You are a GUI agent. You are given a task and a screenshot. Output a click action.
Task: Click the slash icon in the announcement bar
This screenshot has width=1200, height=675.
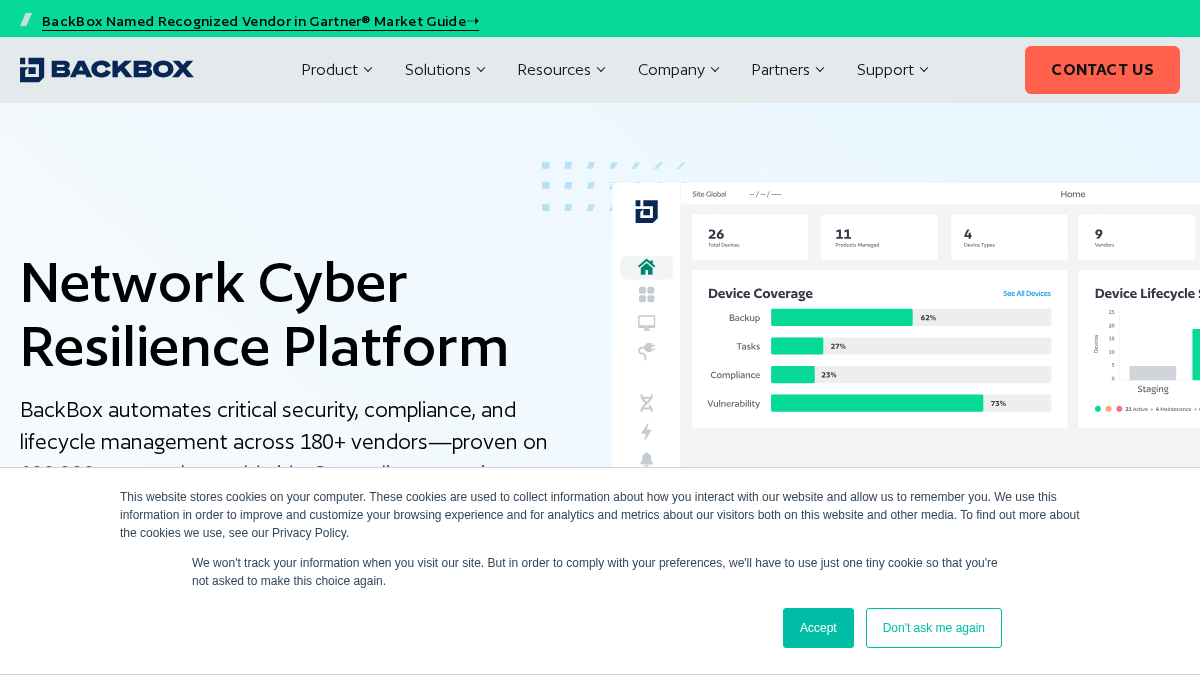[26, 20]
